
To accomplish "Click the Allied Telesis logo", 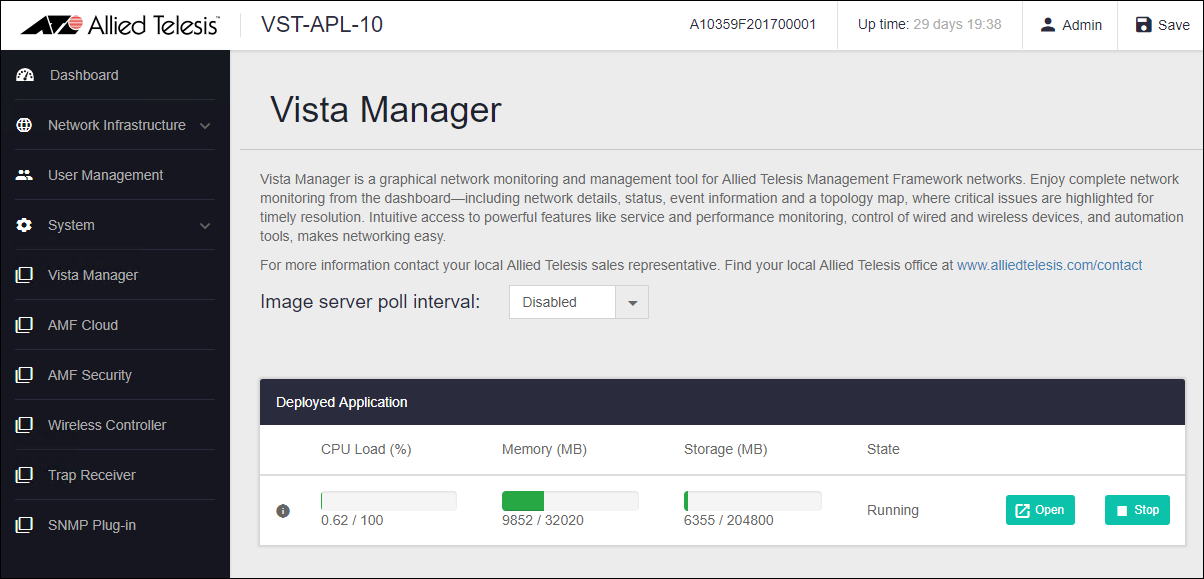I will (x=120, y=25).
